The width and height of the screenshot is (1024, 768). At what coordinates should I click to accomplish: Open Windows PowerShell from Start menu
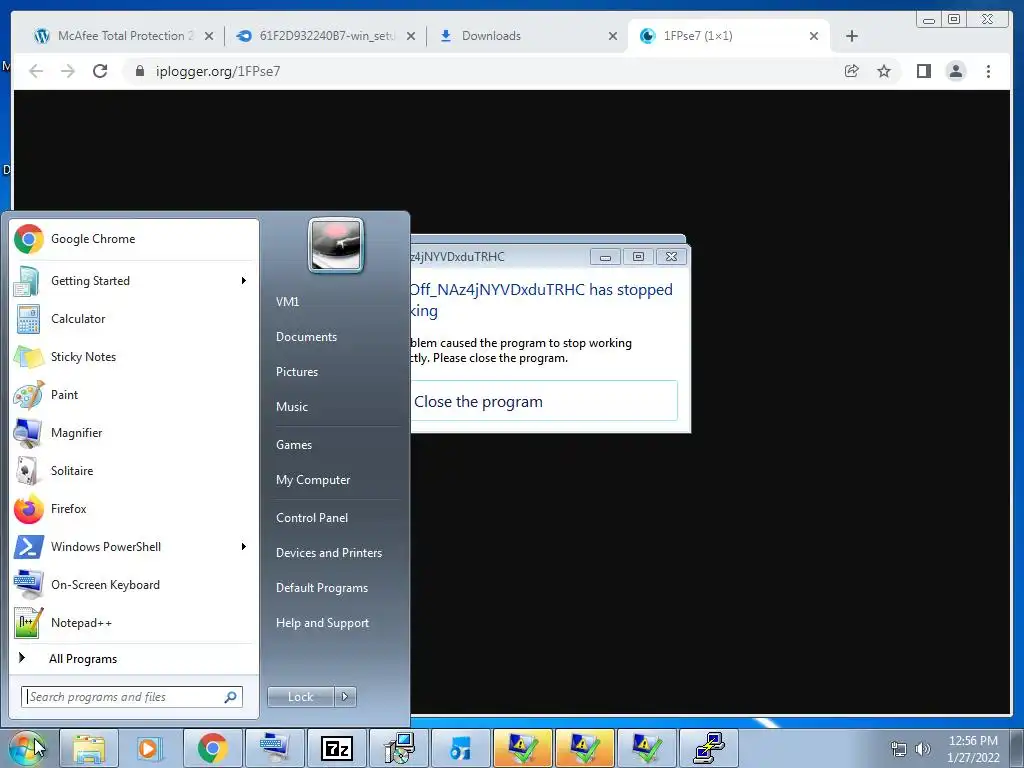coord(134,547)
